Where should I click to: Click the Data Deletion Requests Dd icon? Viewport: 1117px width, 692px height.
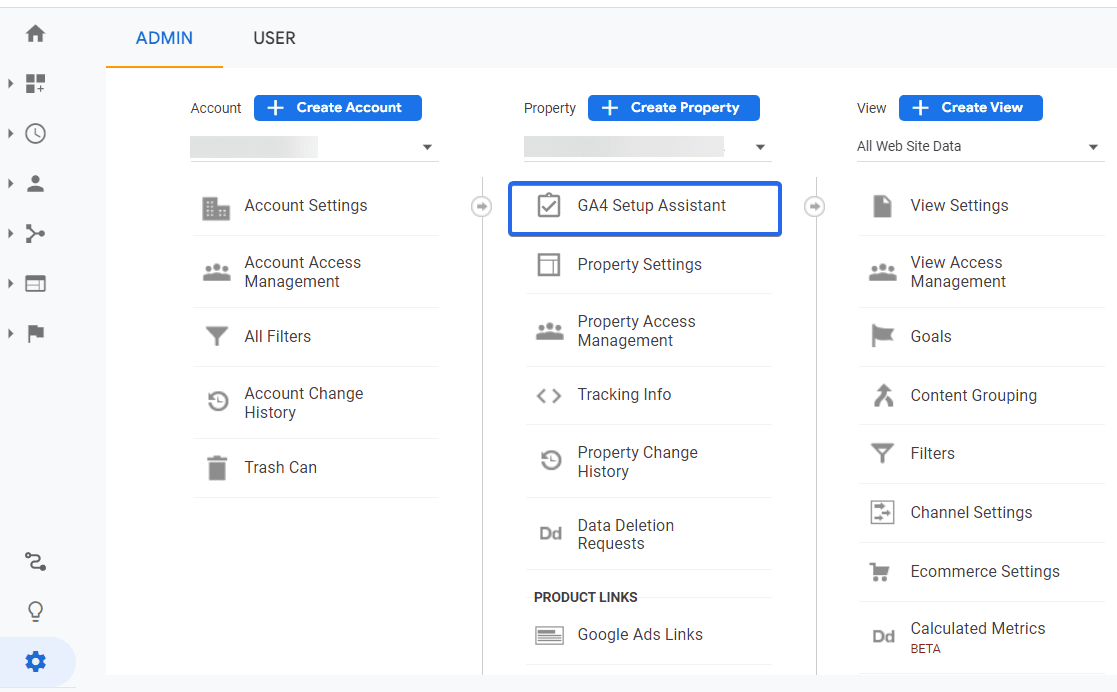pos(550,533)
